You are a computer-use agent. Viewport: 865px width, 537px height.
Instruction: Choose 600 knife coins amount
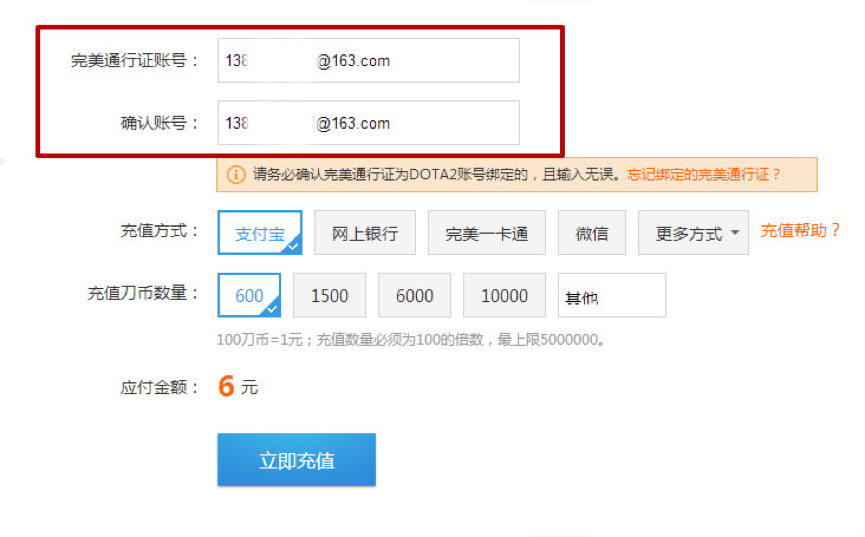(x=249, y=295)
